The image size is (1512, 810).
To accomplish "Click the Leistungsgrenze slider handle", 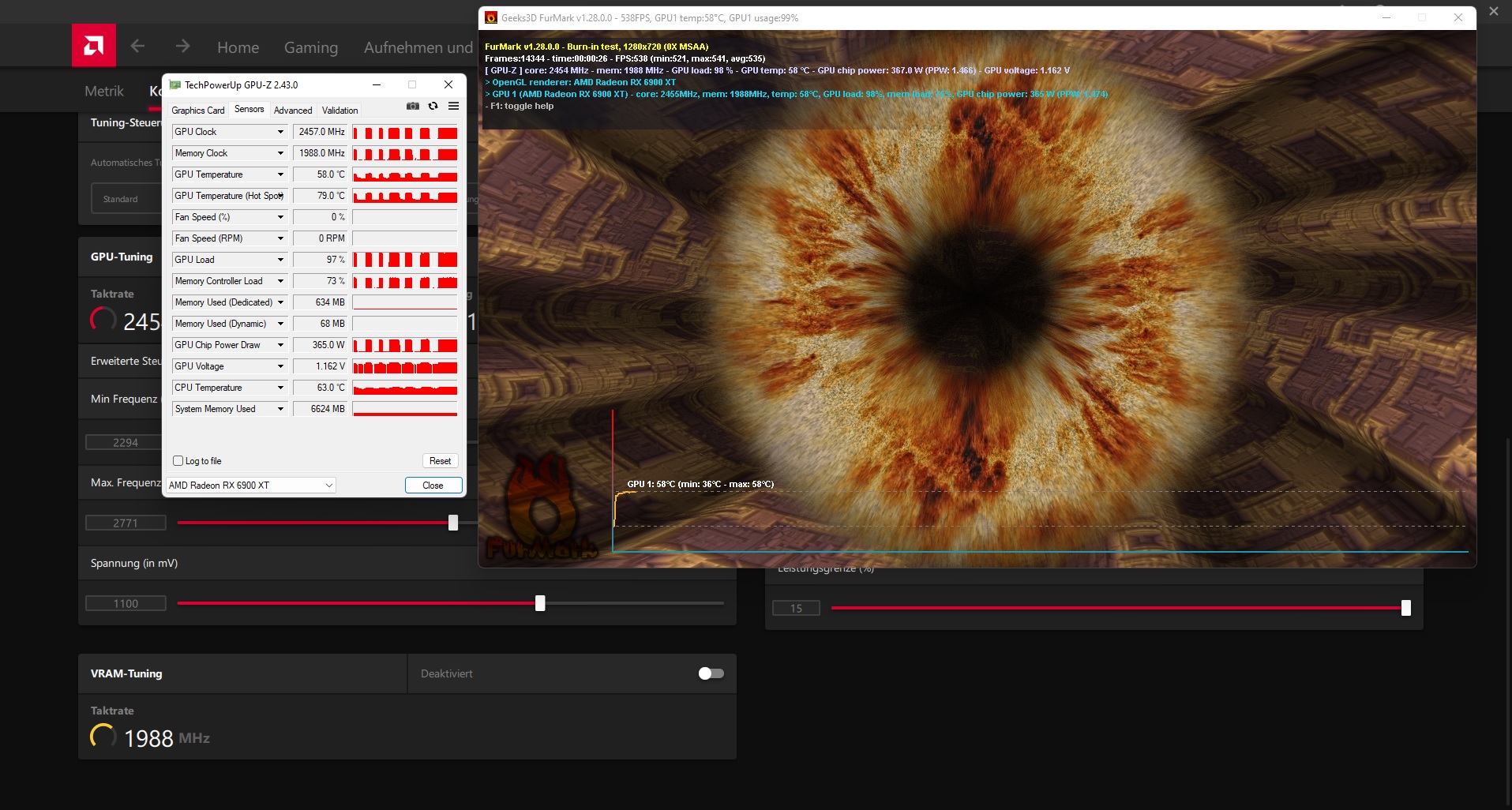I will [1406, 608].
